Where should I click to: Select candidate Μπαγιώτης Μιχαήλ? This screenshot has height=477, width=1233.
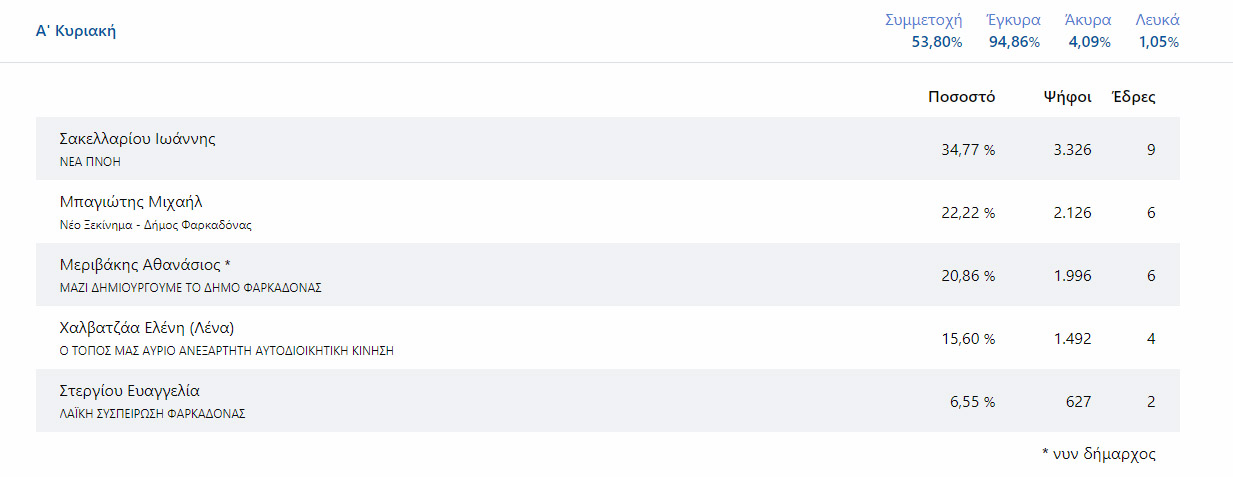(131, 202)
